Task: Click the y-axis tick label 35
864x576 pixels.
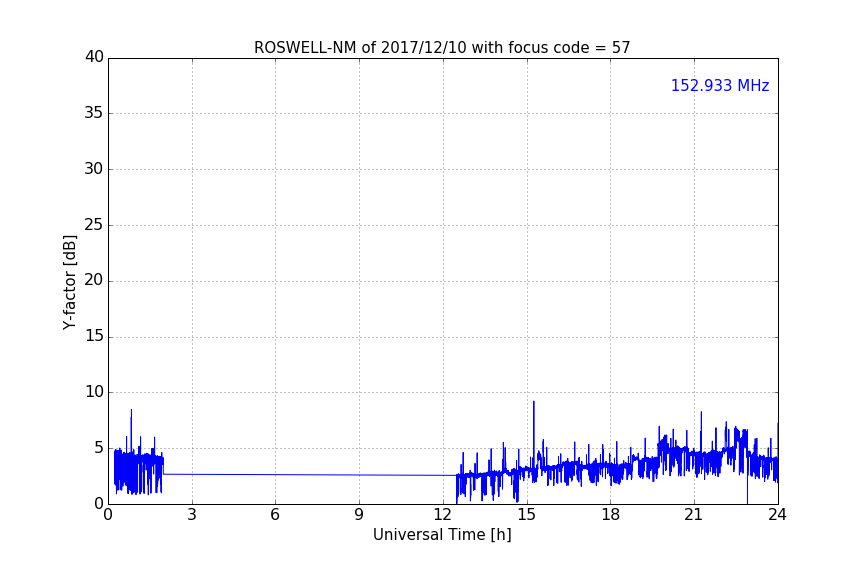Action: (94, 113)
